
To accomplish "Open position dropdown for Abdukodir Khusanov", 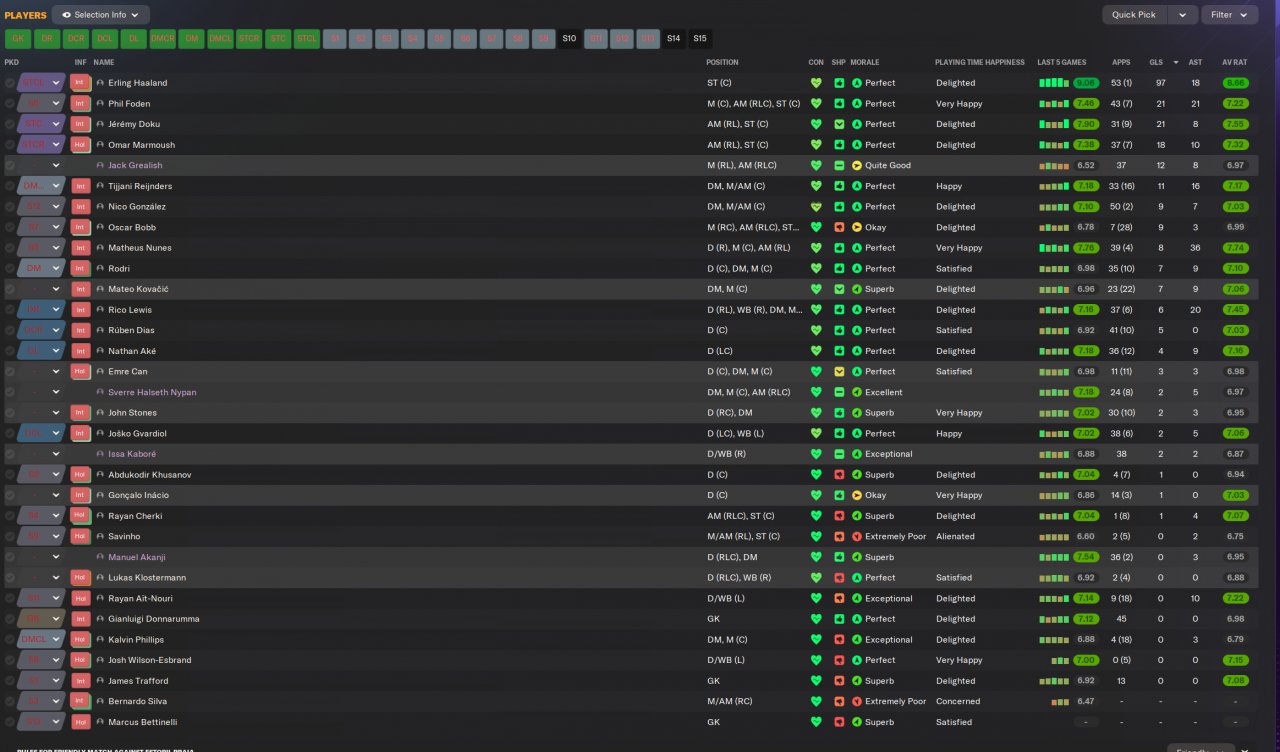I will (56, 475).
